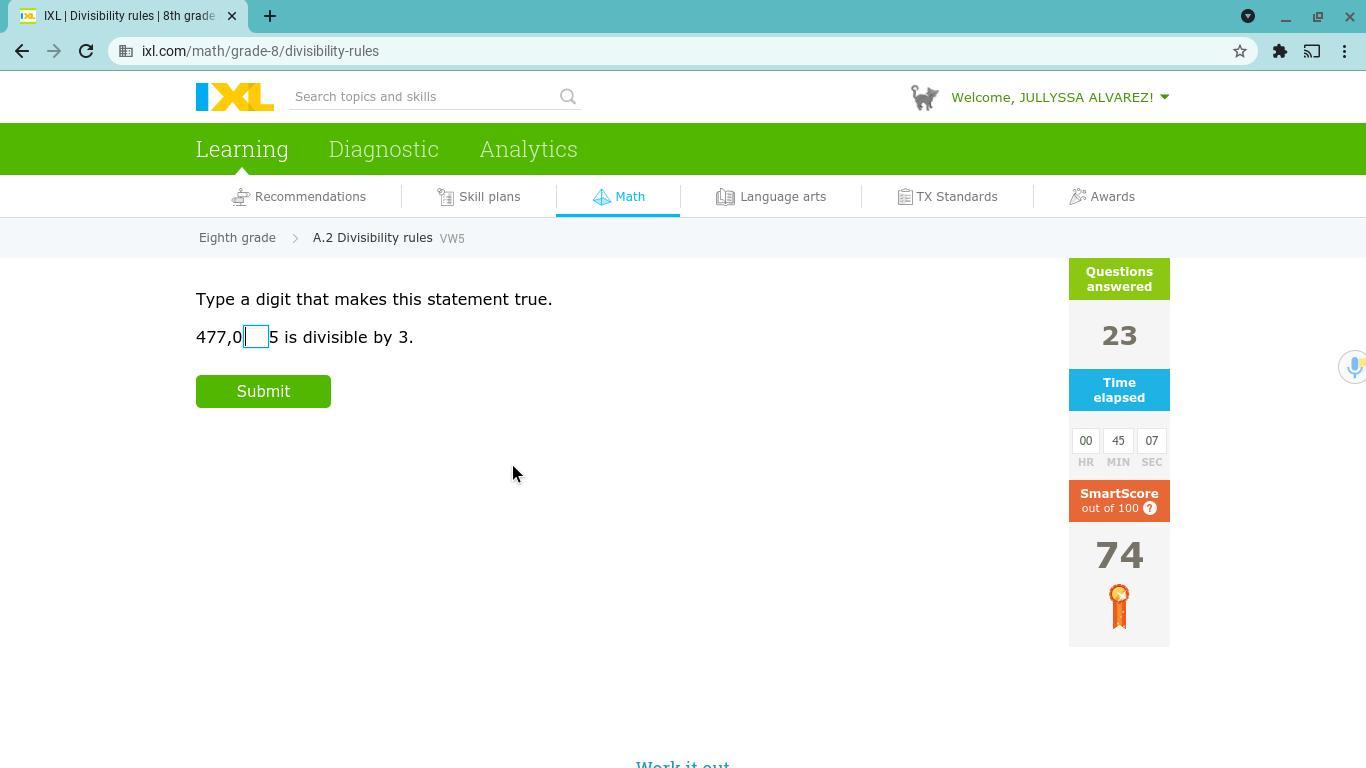Click the Questions answered count 23

(1119, 336)
